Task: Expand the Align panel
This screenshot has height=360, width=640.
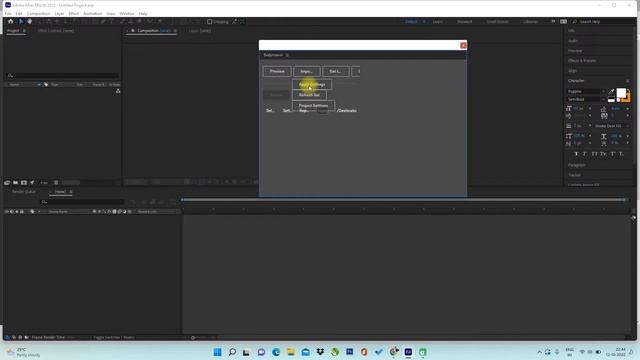Action: (x=572, y=71)
